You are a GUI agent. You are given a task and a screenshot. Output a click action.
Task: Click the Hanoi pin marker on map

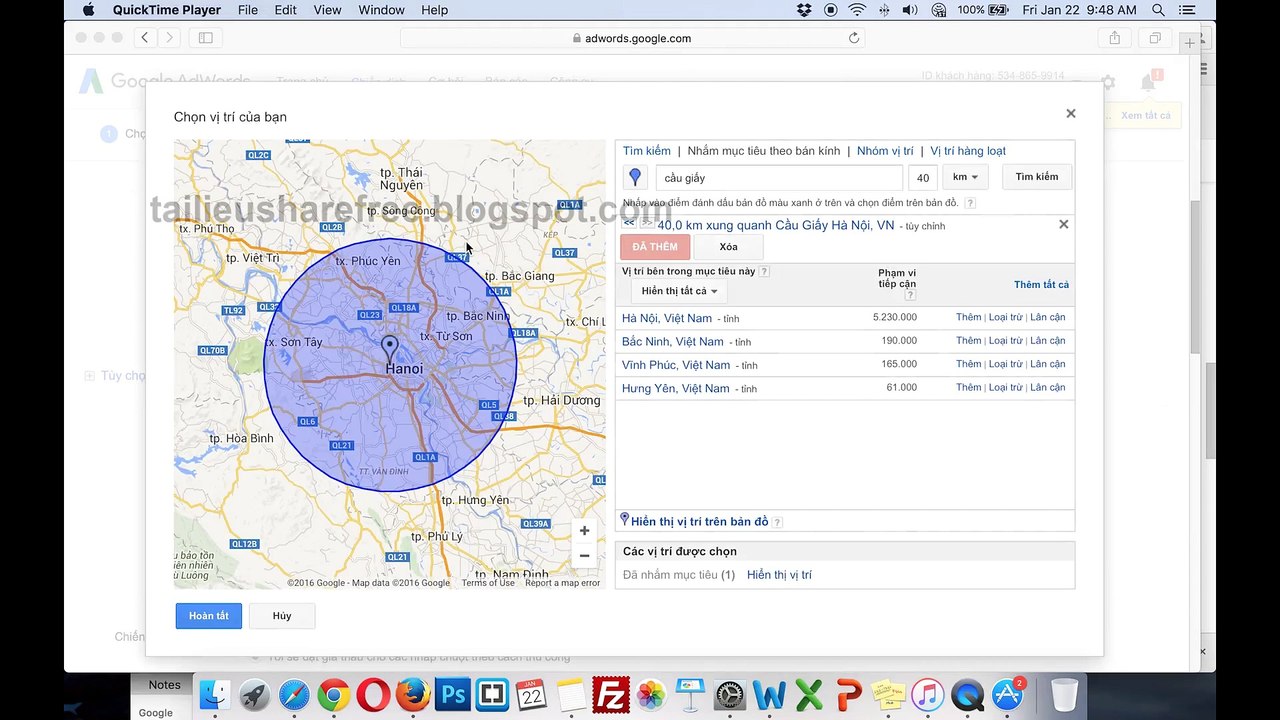tap(389, 348)
